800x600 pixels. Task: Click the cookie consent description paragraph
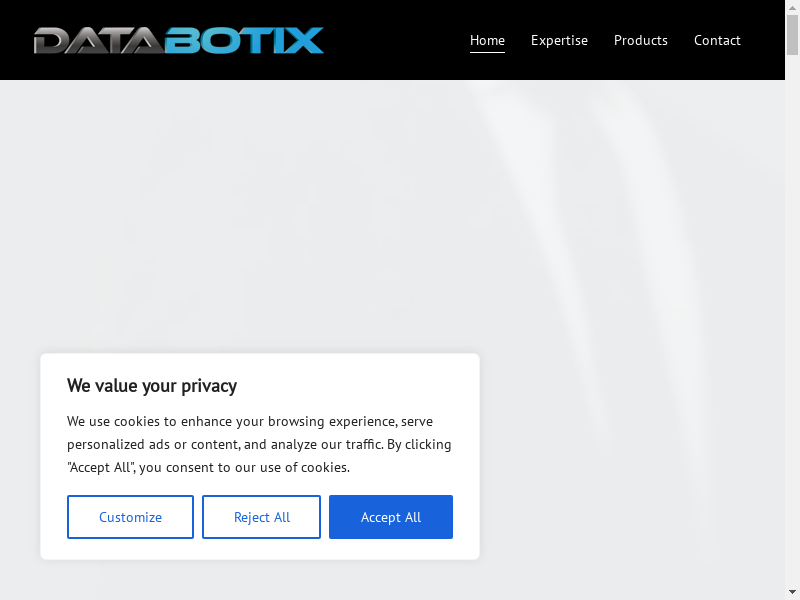pyautogui.click(x=259, y=444)
